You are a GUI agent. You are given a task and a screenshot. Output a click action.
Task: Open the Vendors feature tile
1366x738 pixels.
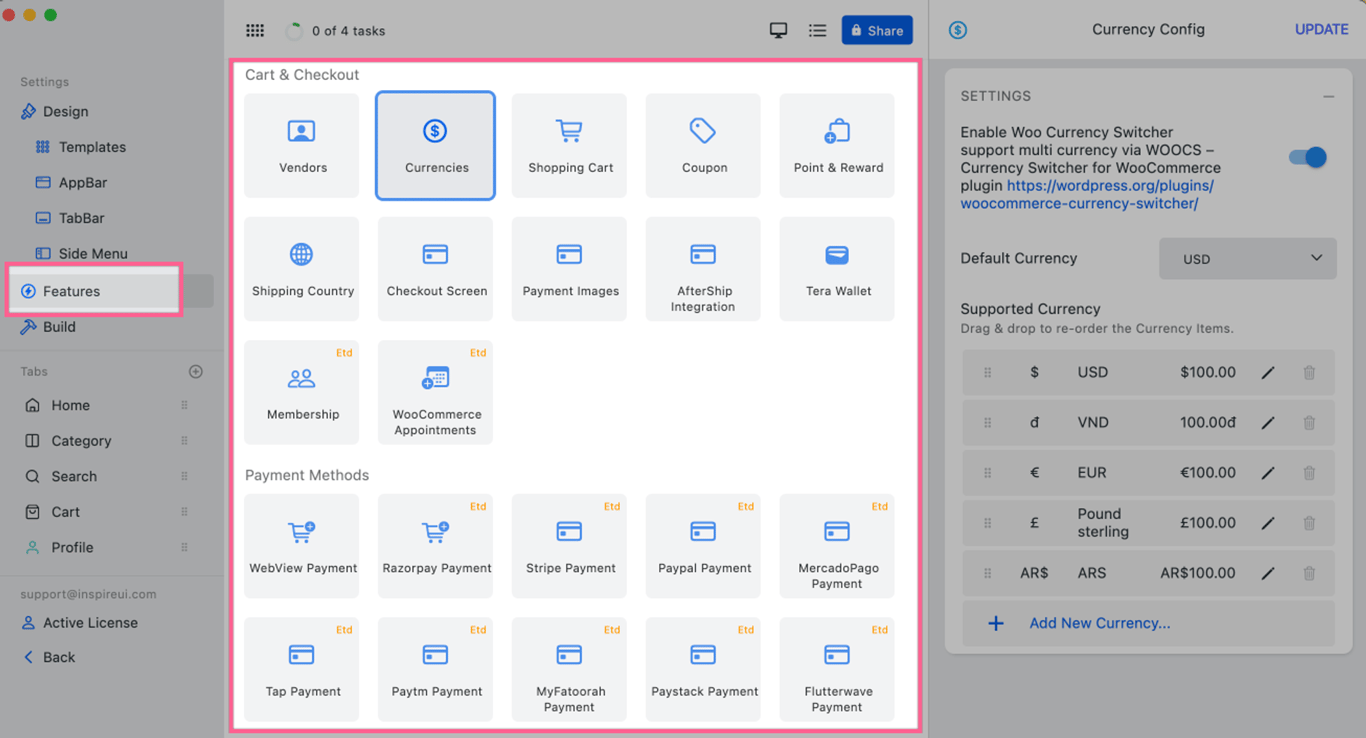point(301,145)
